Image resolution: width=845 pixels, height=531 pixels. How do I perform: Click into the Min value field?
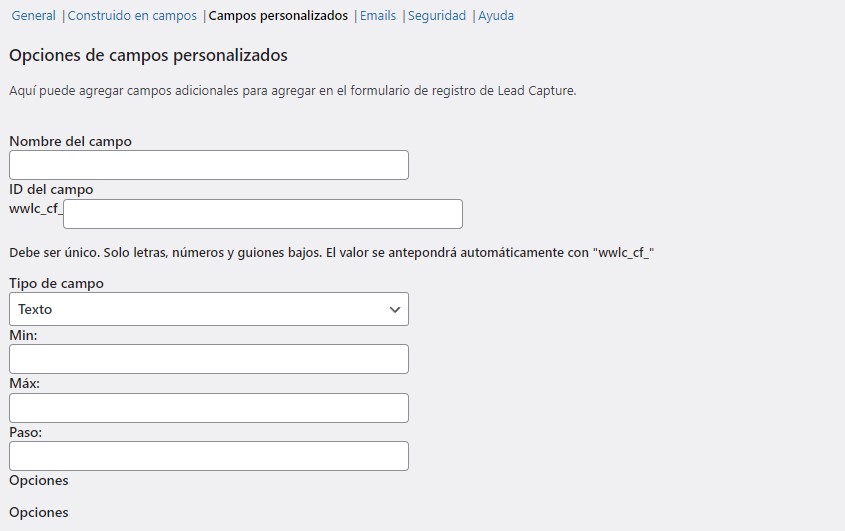pos(208,359)
